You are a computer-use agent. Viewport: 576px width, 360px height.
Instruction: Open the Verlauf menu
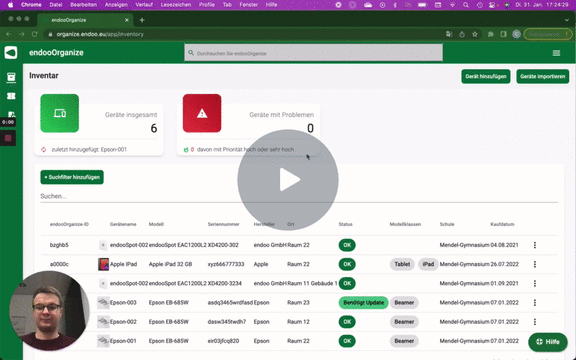tap(144, 5)
